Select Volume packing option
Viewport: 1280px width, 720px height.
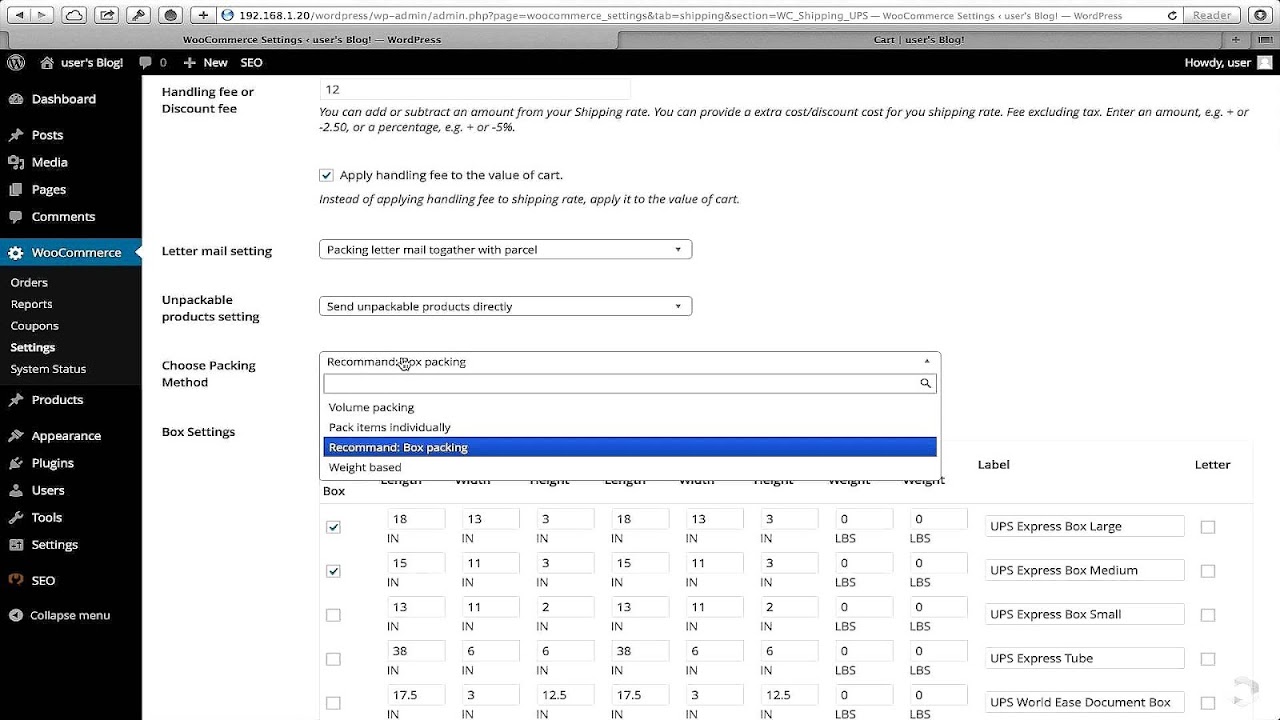tap(630, 407)
